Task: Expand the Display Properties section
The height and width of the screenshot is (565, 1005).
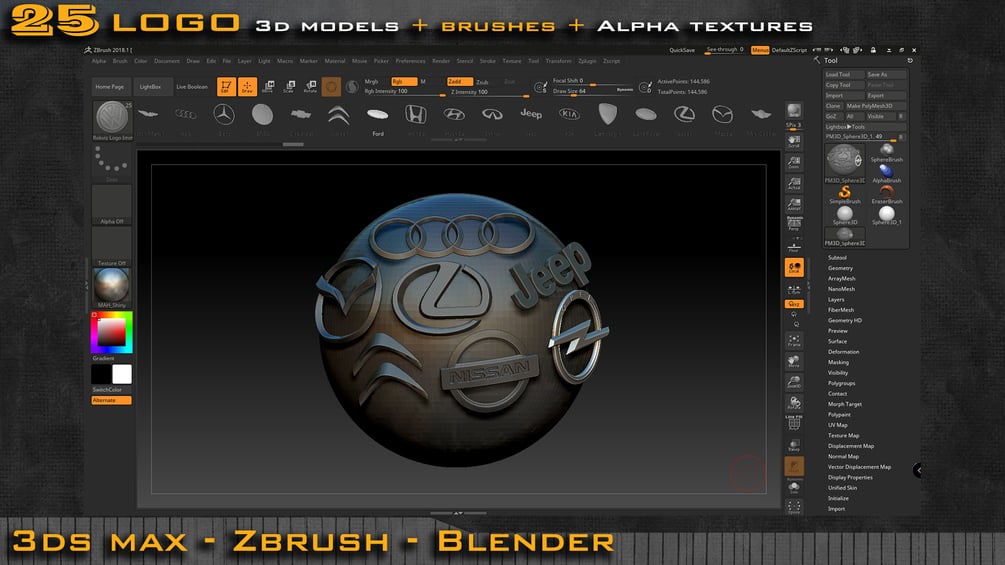Action: 850,477
